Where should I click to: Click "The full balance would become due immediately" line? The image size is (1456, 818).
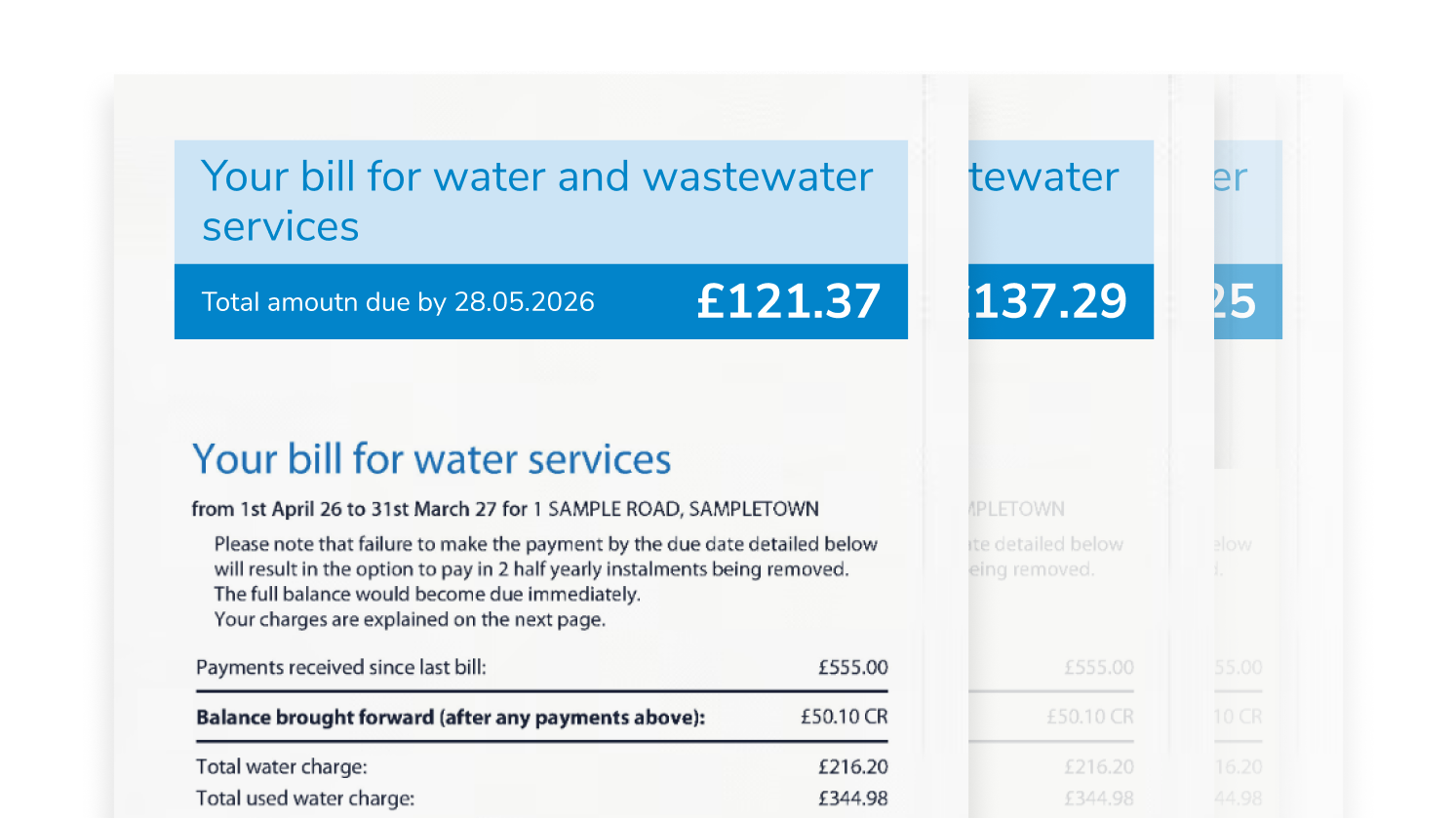click(x=427, y=595)
